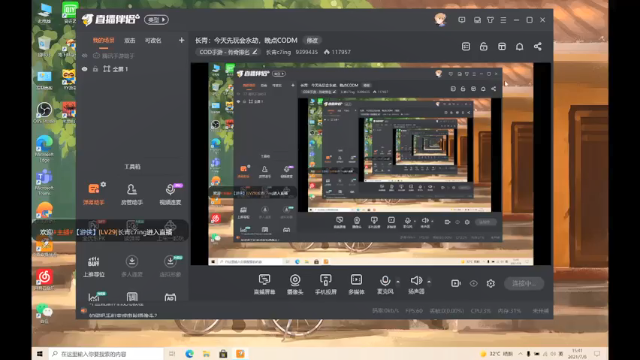This screenshot has width=640, height=360.
Task: Toggle visibility of 全屏 1 source
Action: [x=84, y=69]
